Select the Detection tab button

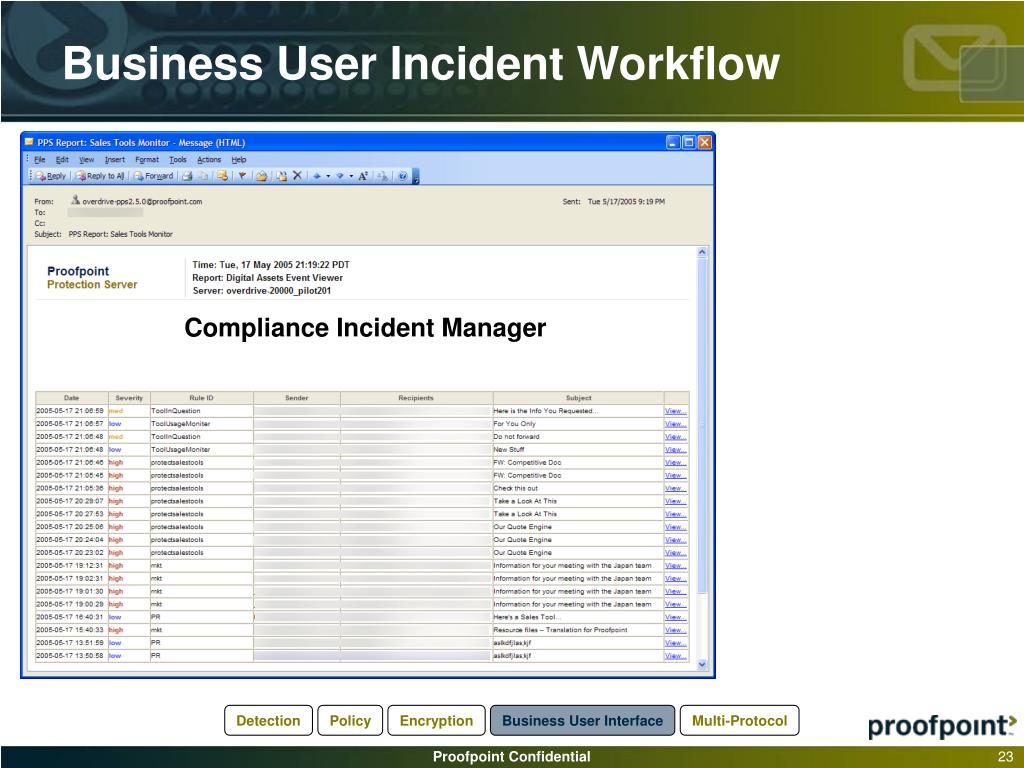[x=268, y=720]
